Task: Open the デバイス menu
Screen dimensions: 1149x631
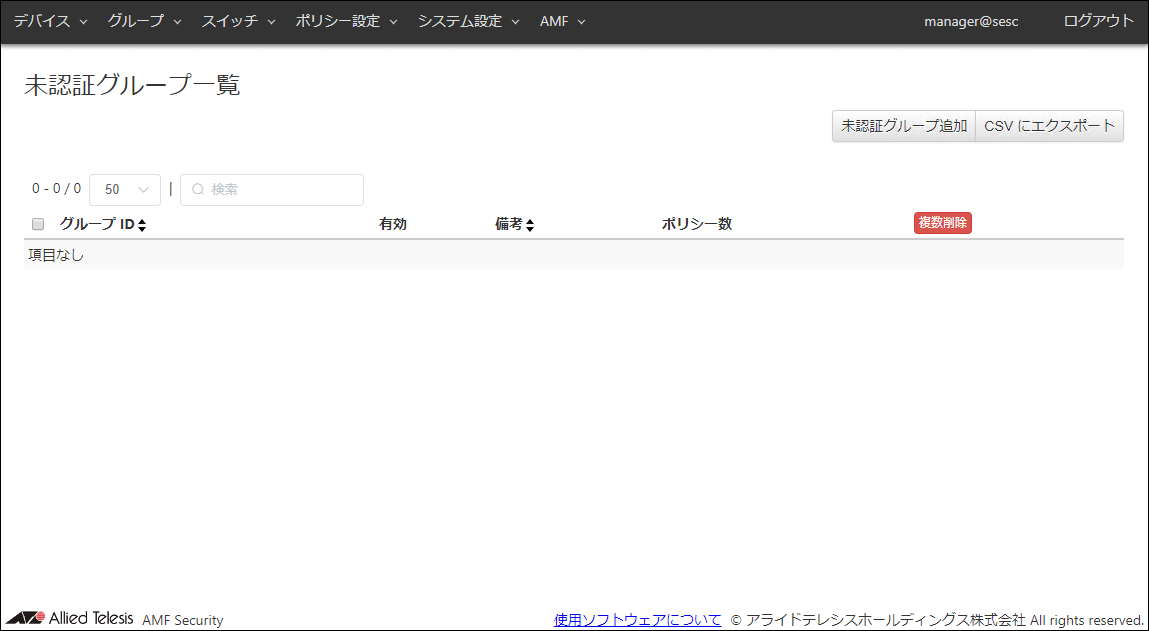Action: pyautogui.click(x=50, y=21)
